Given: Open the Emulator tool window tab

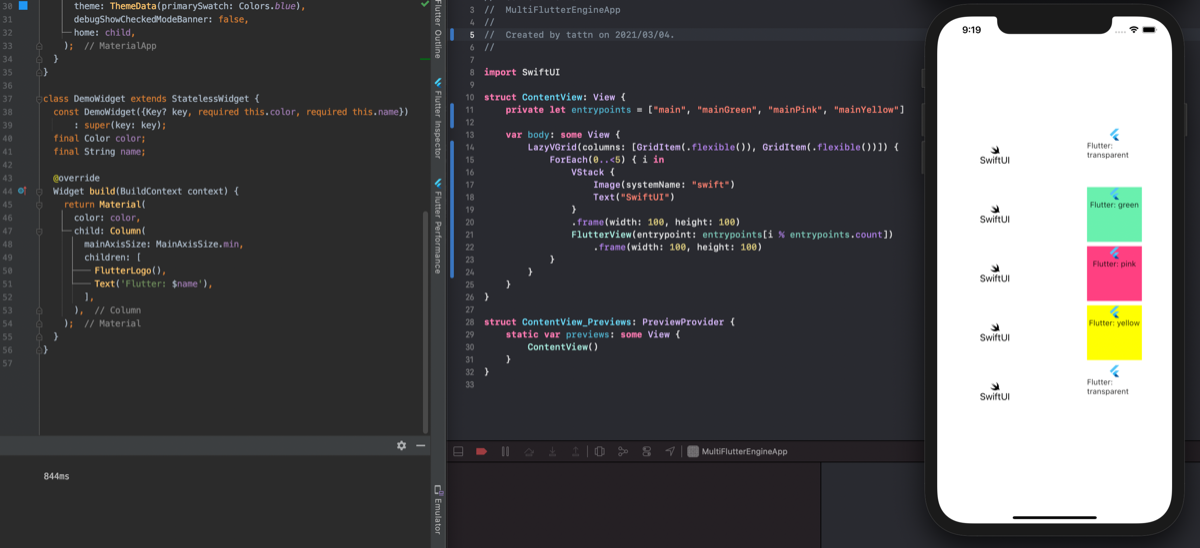Looking at the screenshot, I should [438, 508].
